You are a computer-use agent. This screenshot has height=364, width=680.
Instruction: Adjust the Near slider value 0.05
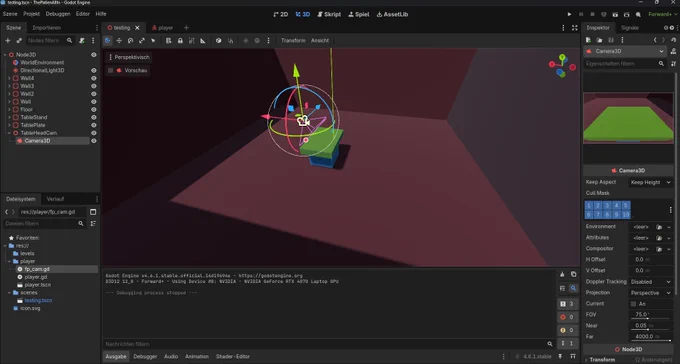(x=650, y=325)
